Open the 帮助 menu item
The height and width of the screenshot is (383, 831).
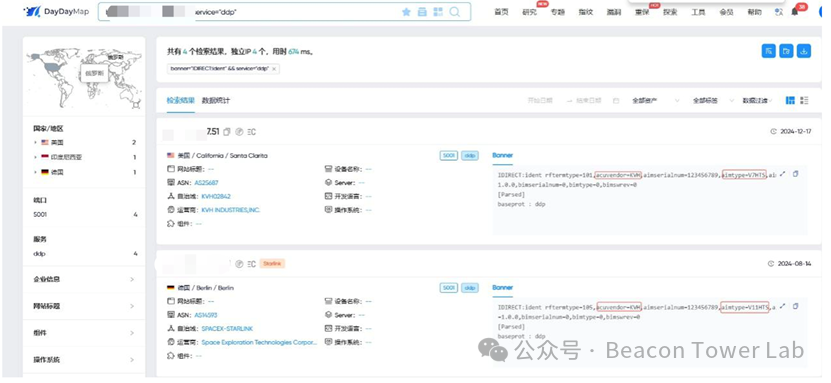coord(754,12)
